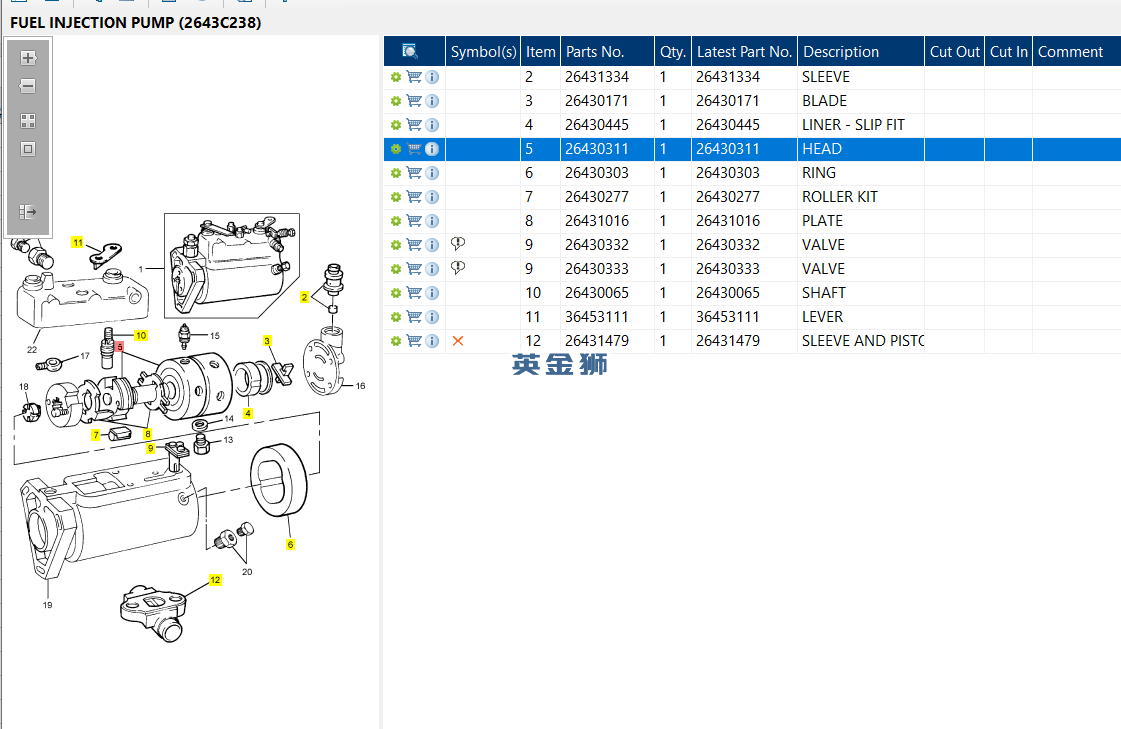The image size is (1121, 729).
Task: Select callout 2 in the diagram
Action: [305, 297]
